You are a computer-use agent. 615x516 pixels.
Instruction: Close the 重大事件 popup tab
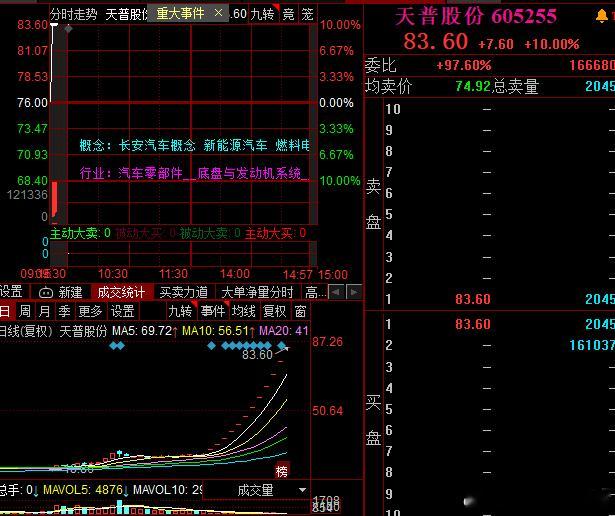coord(218,13)
